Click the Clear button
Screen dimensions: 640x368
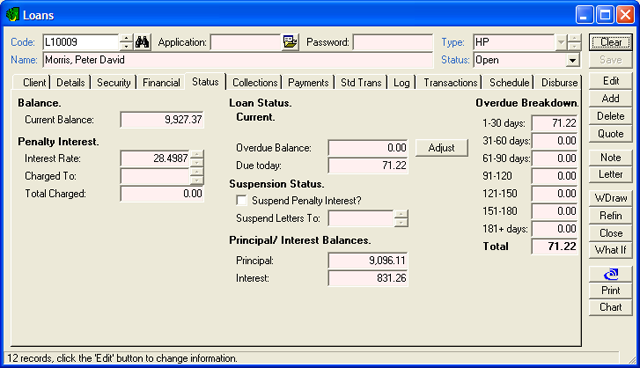pos(611,42)
